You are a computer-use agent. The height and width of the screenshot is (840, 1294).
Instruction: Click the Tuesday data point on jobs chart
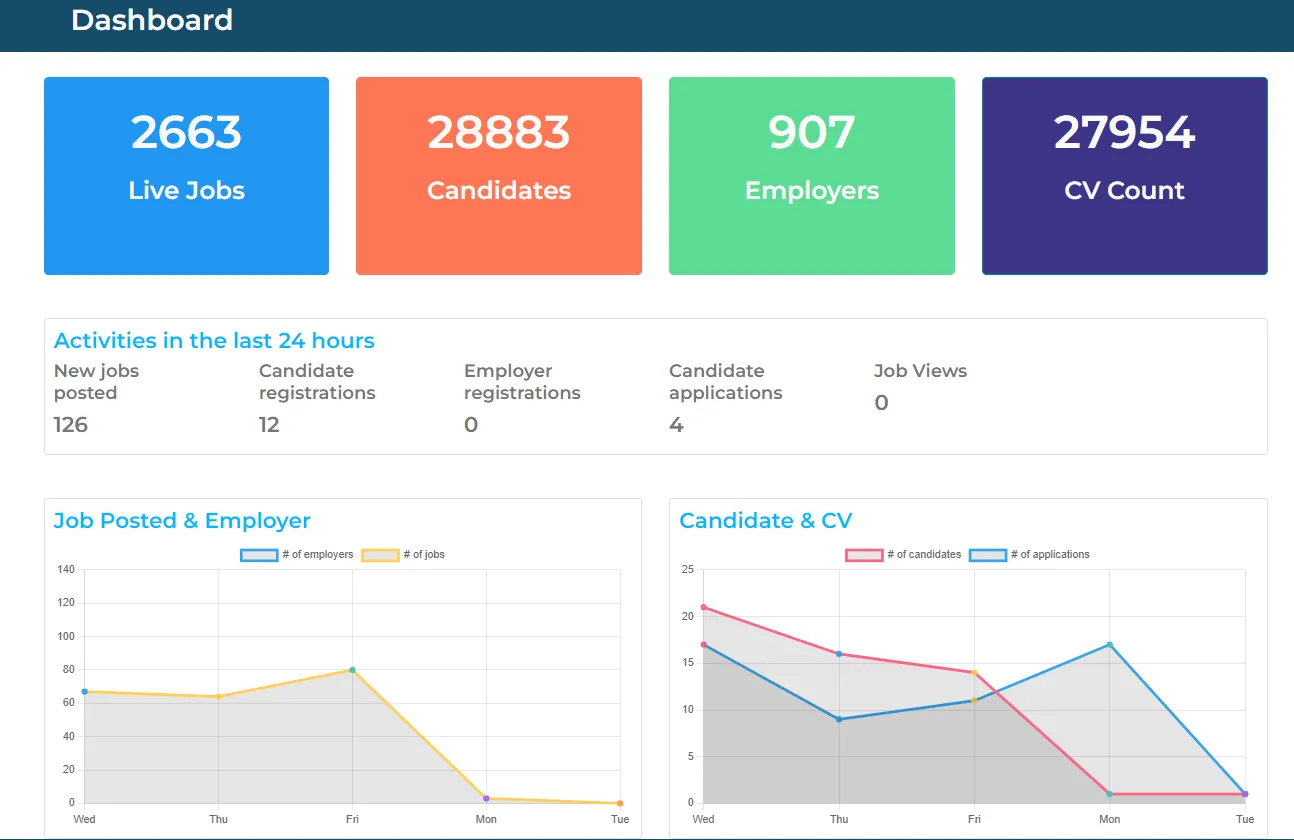point(620,803)
